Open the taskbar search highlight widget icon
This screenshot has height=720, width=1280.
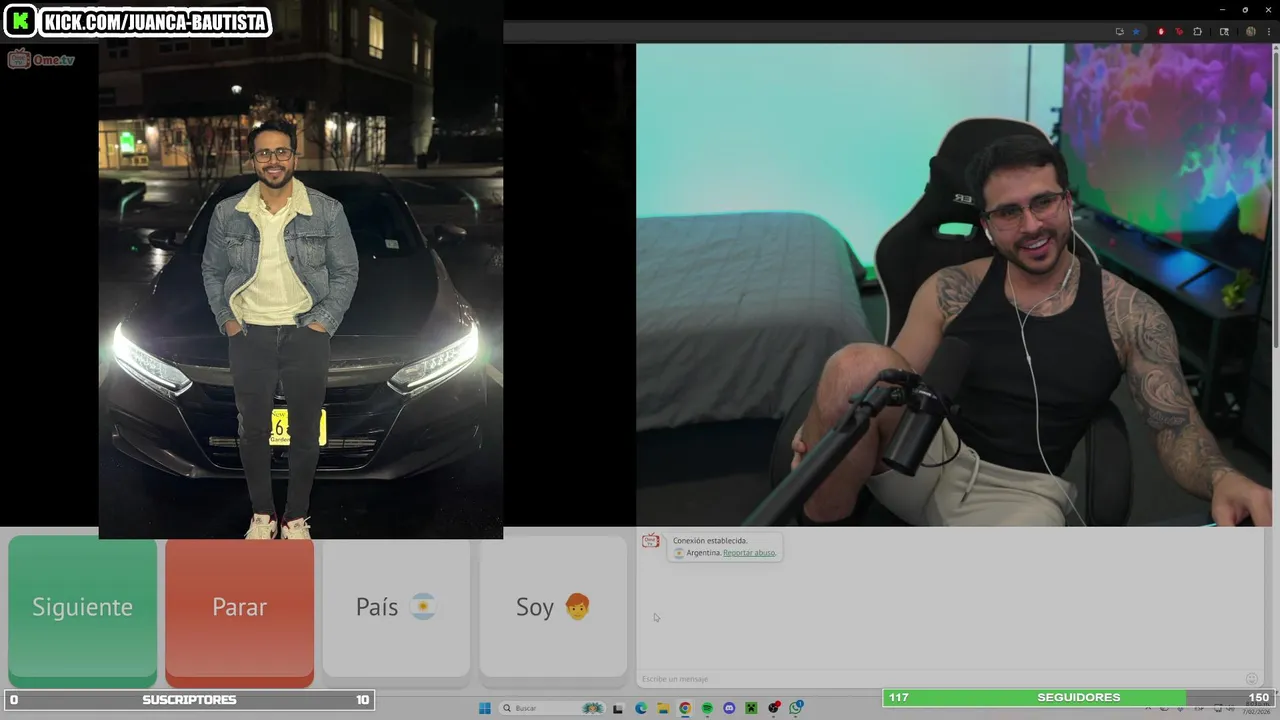pyautogui.click(x=592, y=708)
